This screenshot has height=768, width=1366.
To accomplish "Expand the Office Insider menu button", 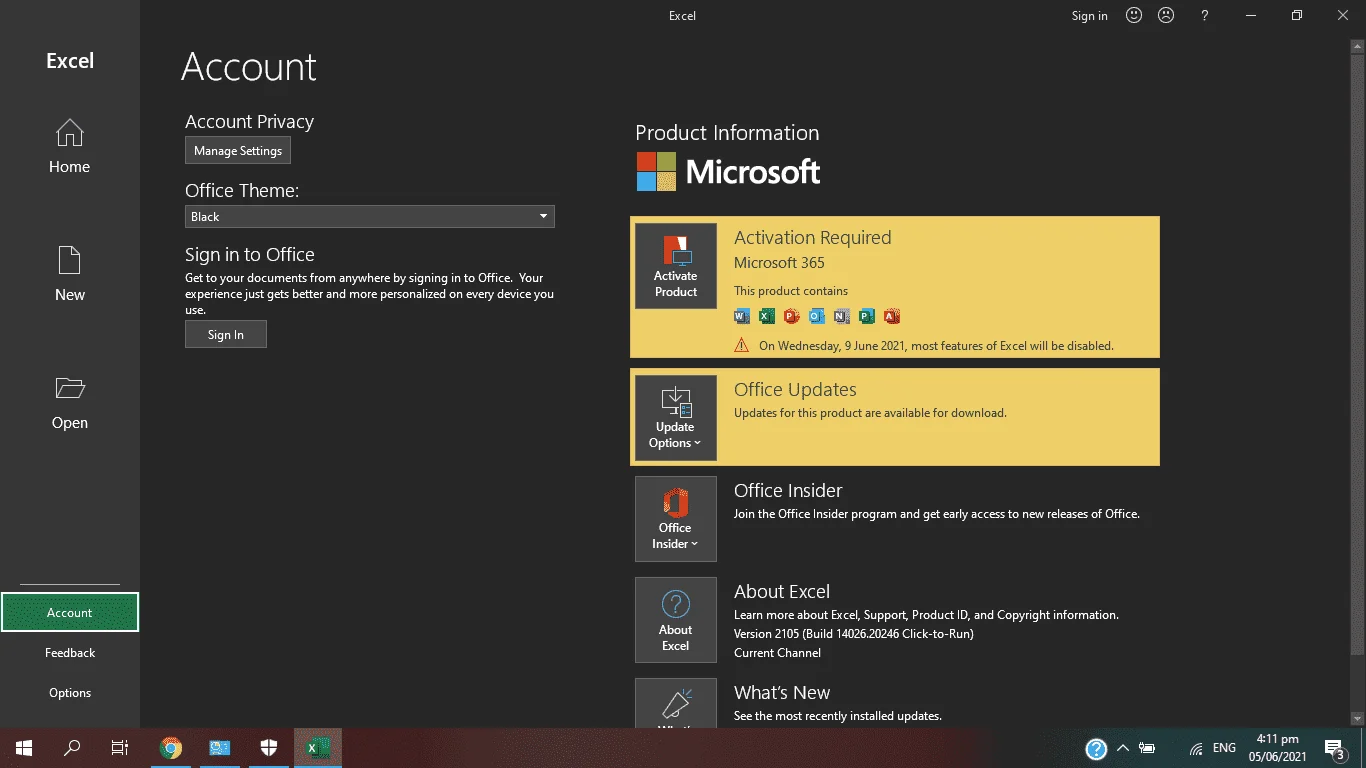I will pos(676,519).
